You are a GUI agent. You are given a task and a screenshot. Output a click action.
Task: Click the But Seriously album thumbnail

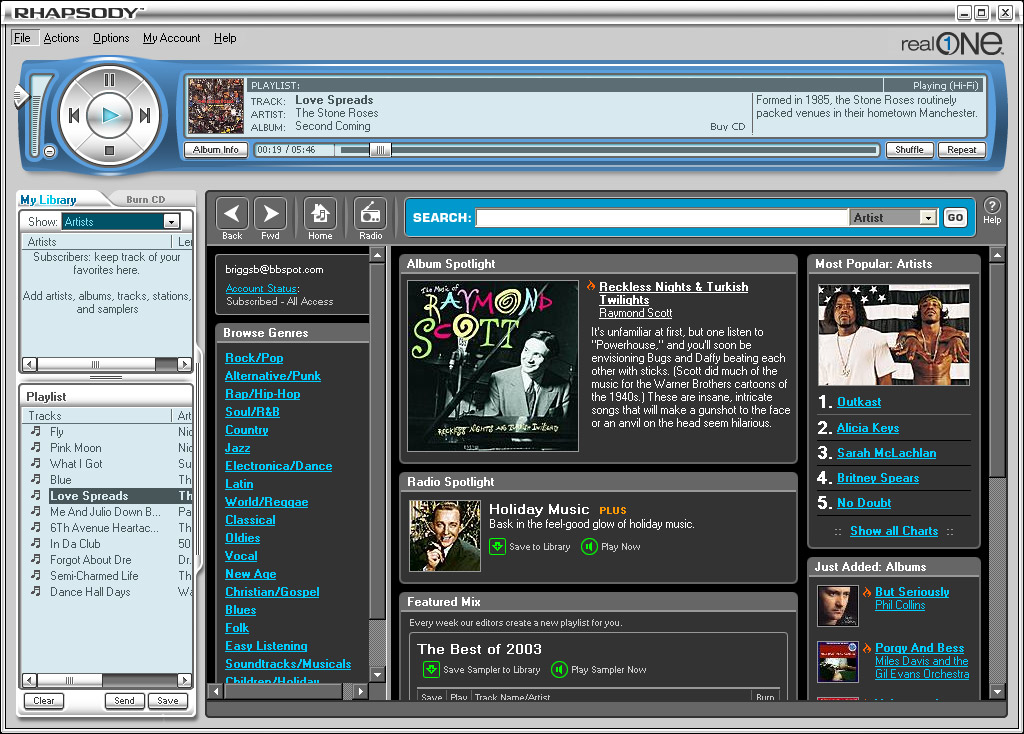[838, 605]
